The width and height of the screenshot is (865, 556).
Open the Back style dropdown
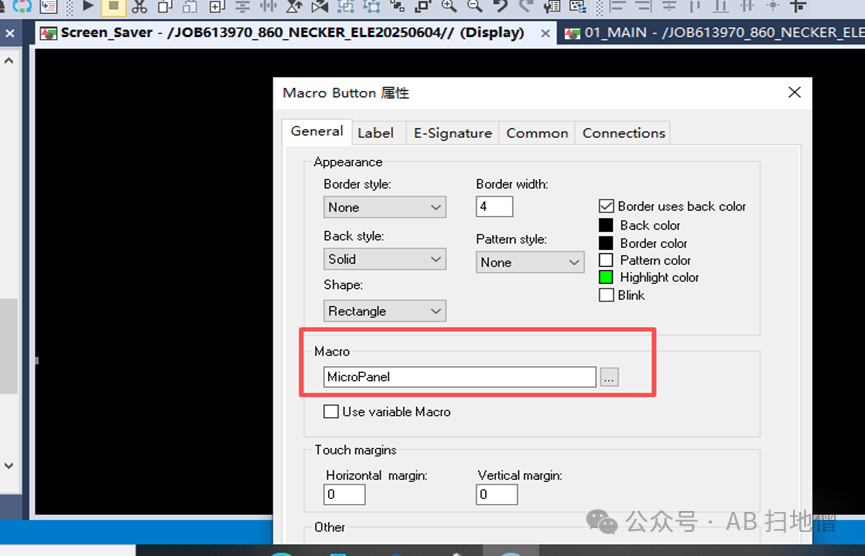coord(385,259)
